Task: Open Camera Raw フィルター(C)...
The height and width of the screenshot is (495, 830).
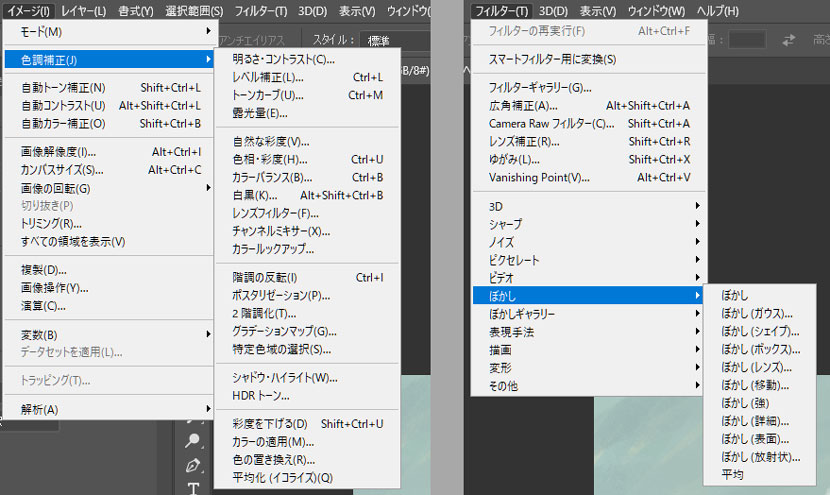Action: click(x=589, y=123)
